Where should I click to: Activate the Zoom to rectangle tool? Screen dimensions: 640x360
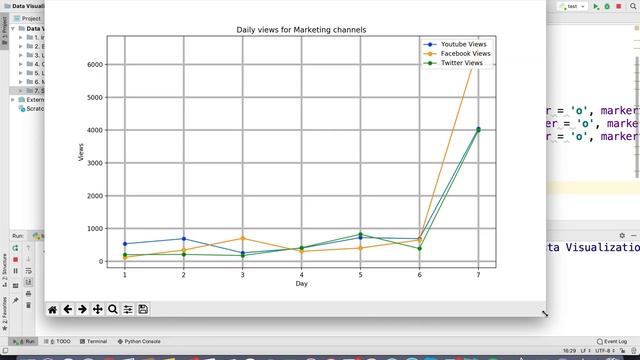tap(113, 309)
